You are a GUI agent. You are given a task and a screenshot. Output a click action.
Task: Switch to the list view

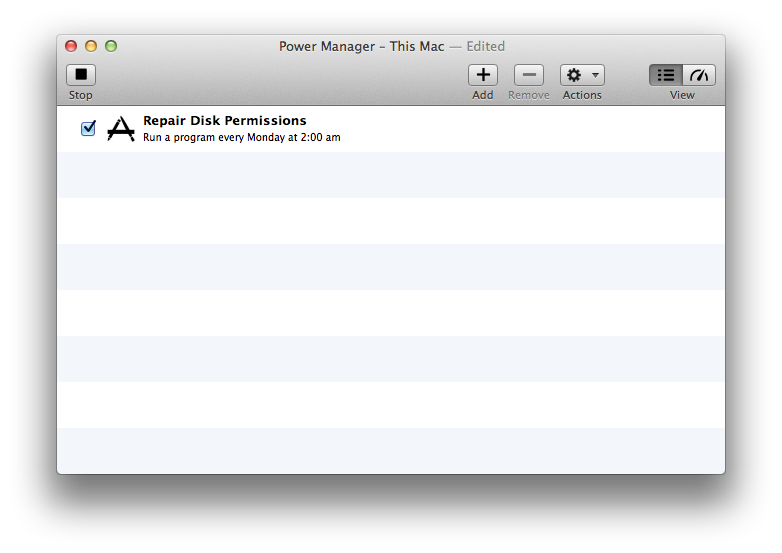pos(666,75)
